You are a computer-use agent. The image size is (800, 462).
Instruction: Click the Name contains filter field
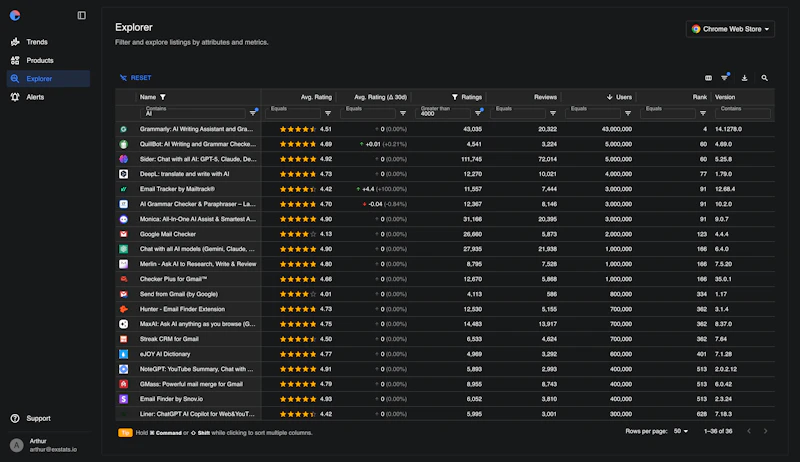pyautogui.click(x=193, y=113)
